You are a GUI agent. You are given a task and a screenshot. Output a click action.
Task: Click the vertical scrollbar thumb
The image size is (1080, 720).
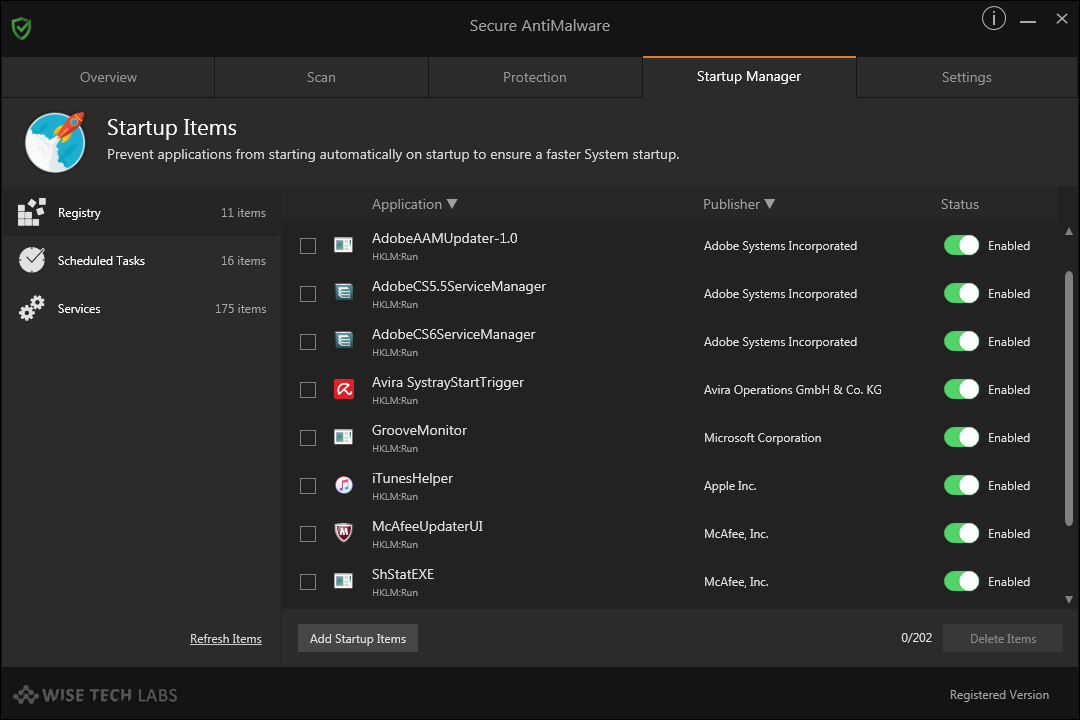click(1068, 398)
